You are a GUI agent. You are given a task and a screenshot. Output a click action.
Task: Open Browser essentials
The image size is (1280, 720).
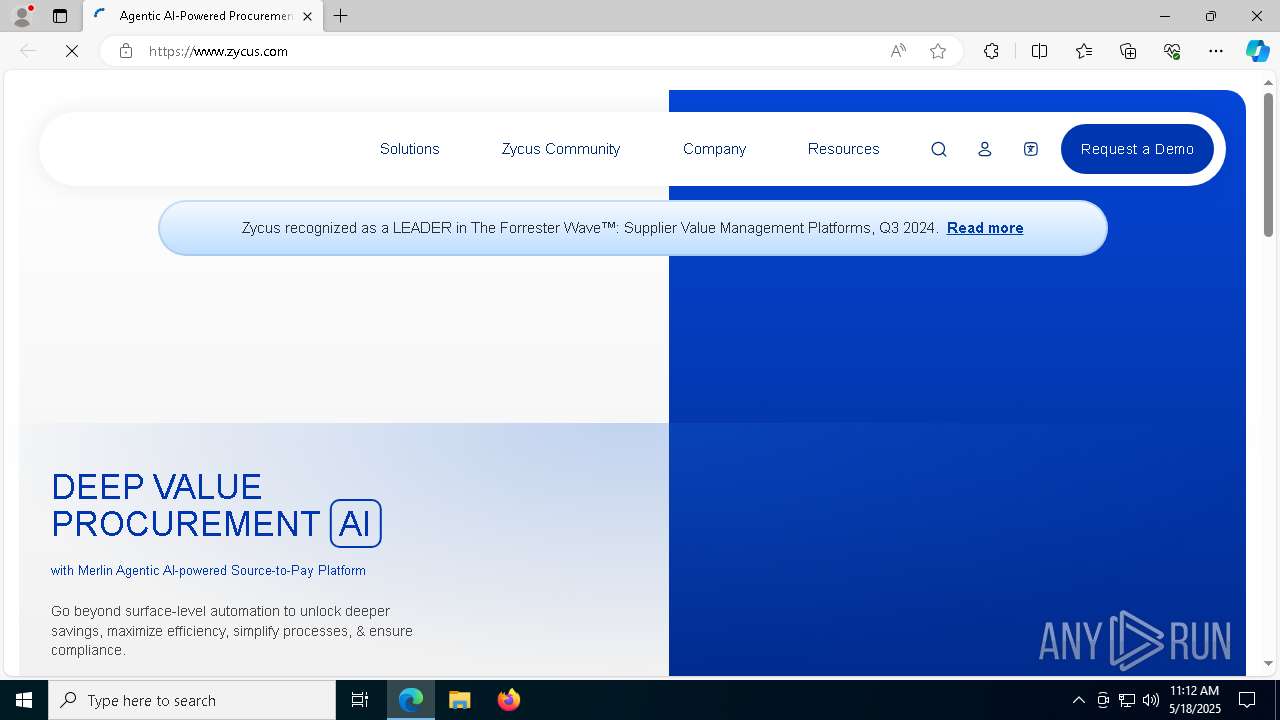(1172, 51)
